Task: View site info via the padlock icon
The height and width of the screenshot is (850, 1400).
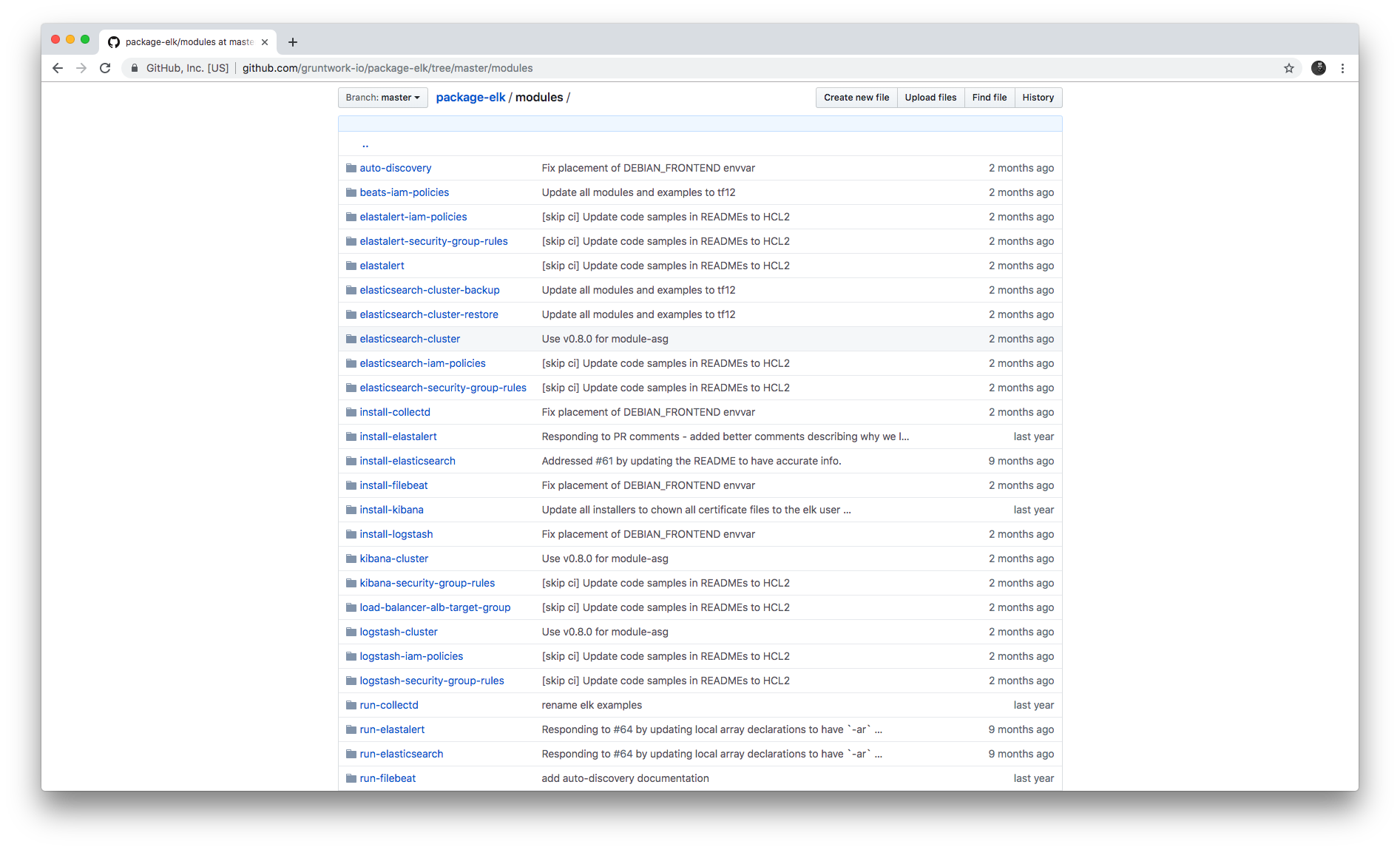Action: tap(135, 68)
